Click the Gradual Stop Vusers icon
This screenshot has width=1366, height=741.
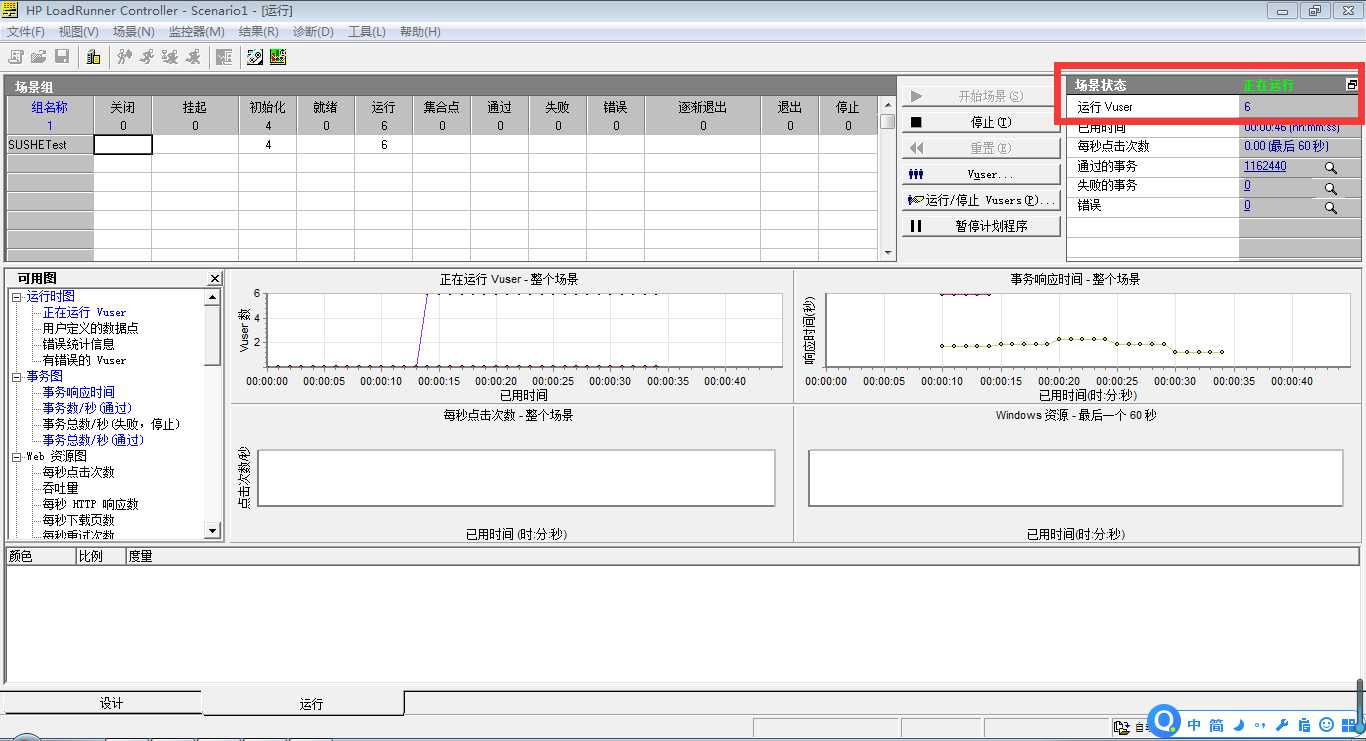click(x=170, y=57)
